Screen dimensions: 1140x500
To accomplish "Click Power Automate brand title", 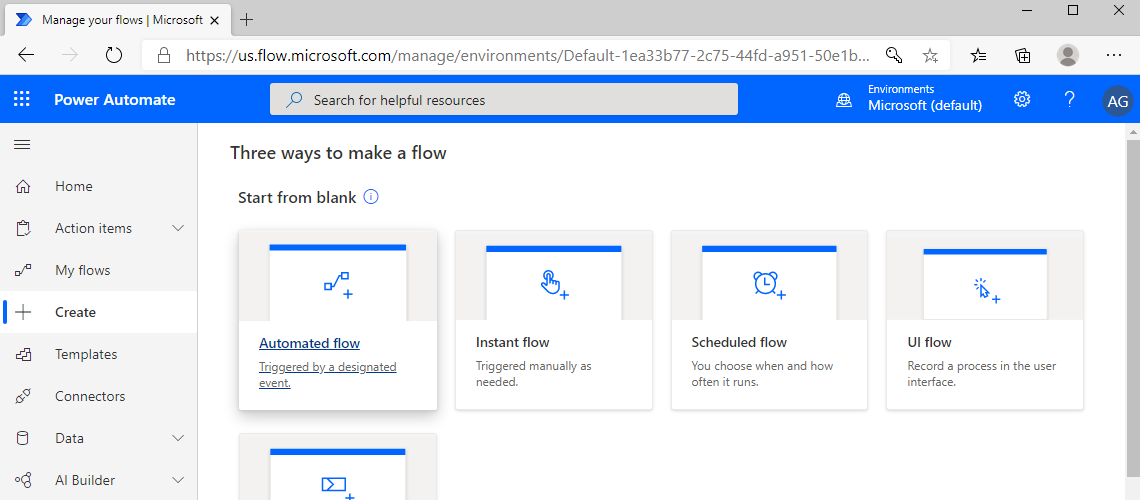I will [x=115, y=100].
